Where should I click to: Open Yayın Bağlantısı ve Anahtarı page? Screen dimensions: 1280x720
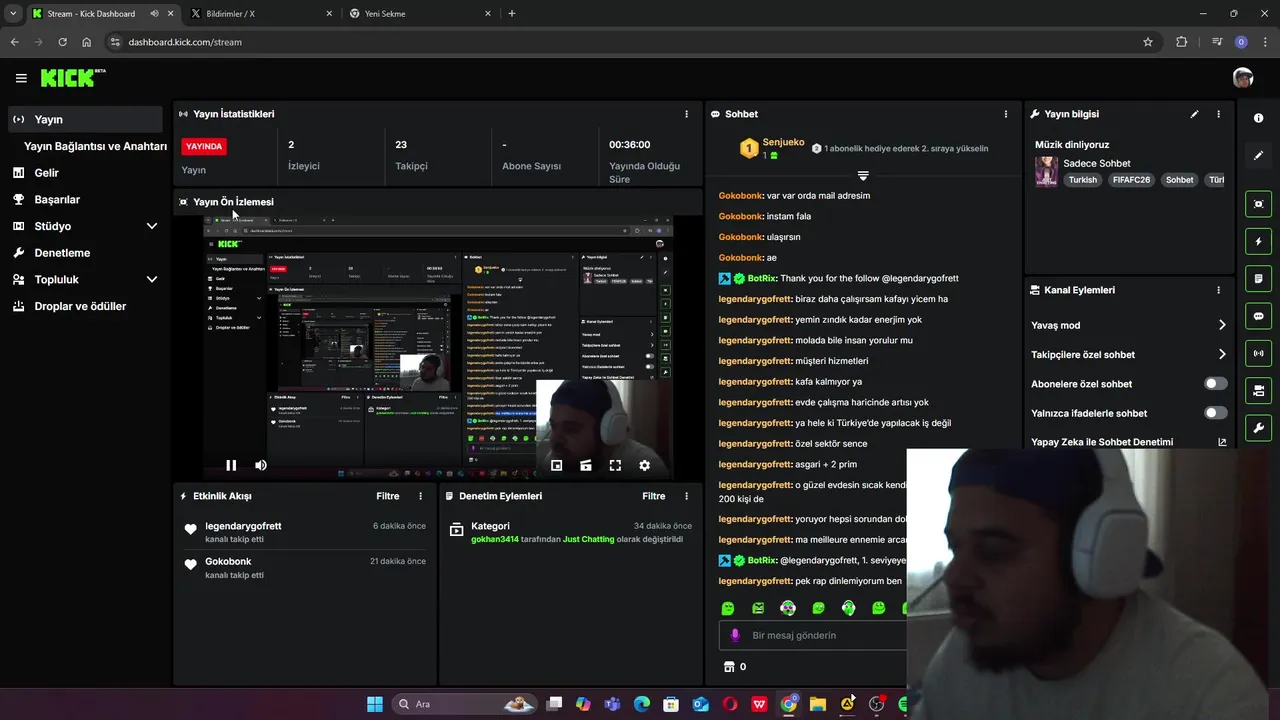95,146
